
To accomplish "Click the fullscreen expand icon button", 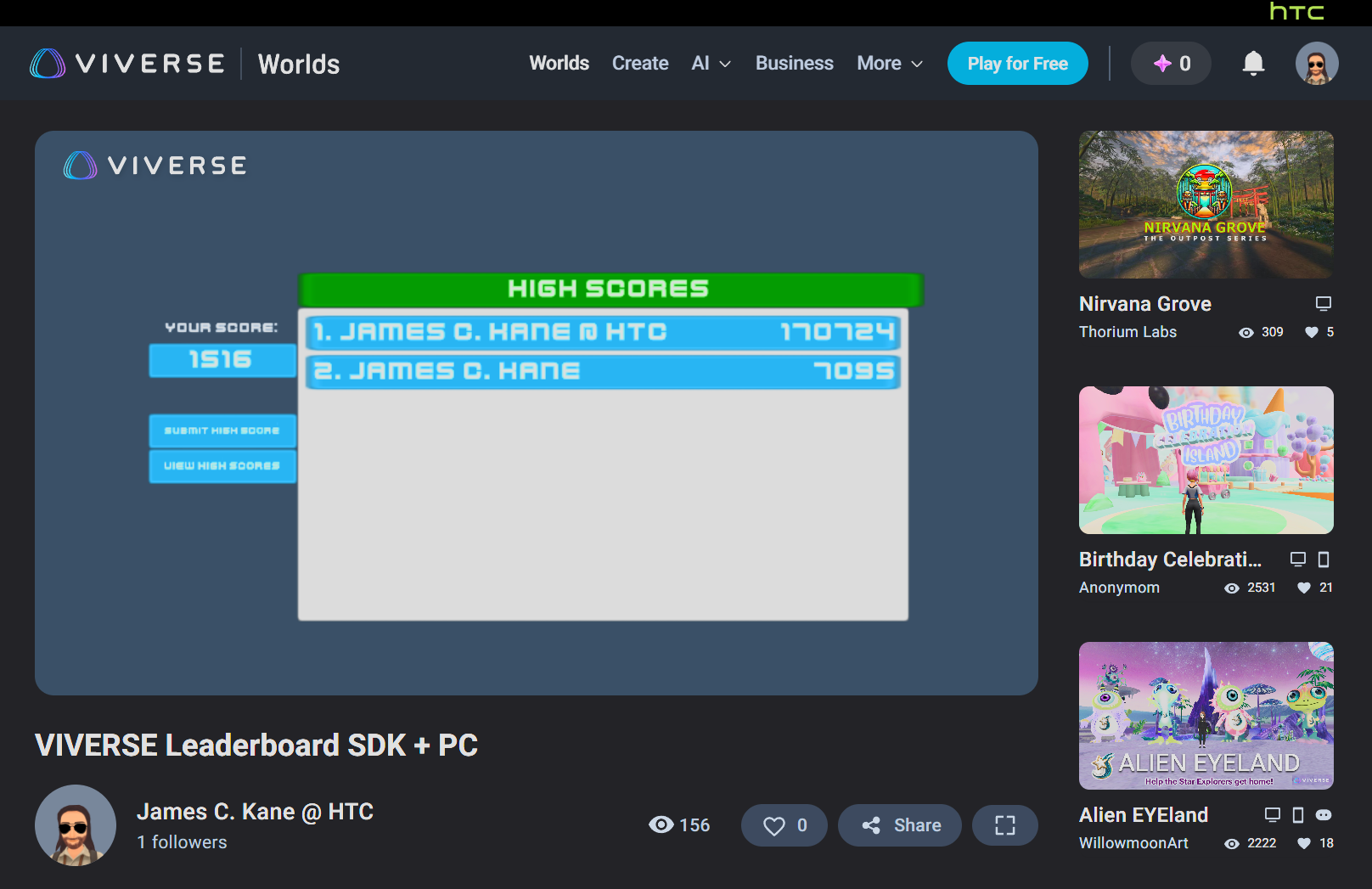I will [1004, 825].
